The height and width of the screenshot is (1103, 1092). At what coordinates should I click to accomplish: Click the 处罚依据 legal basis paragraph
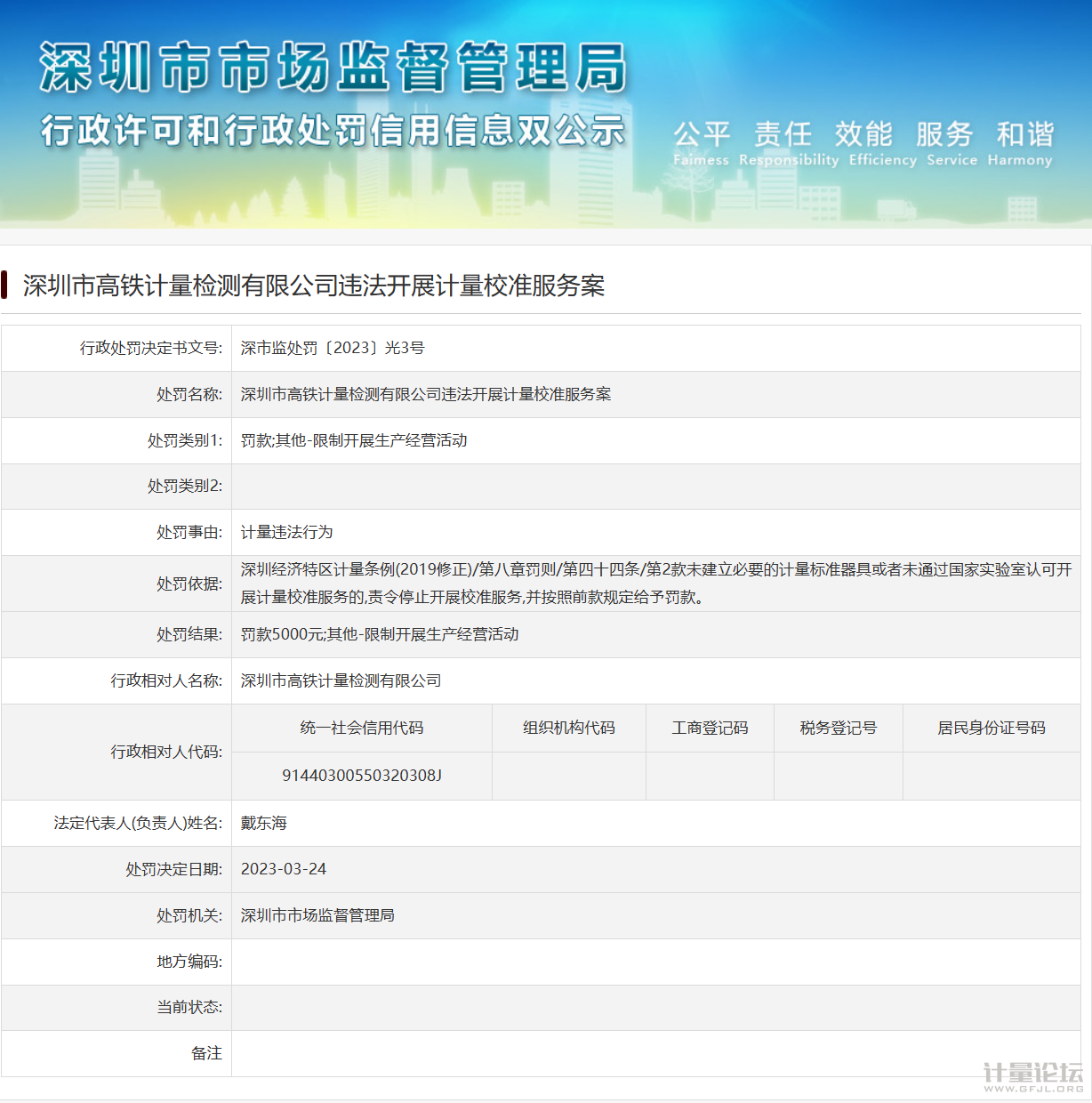(656, 584)
